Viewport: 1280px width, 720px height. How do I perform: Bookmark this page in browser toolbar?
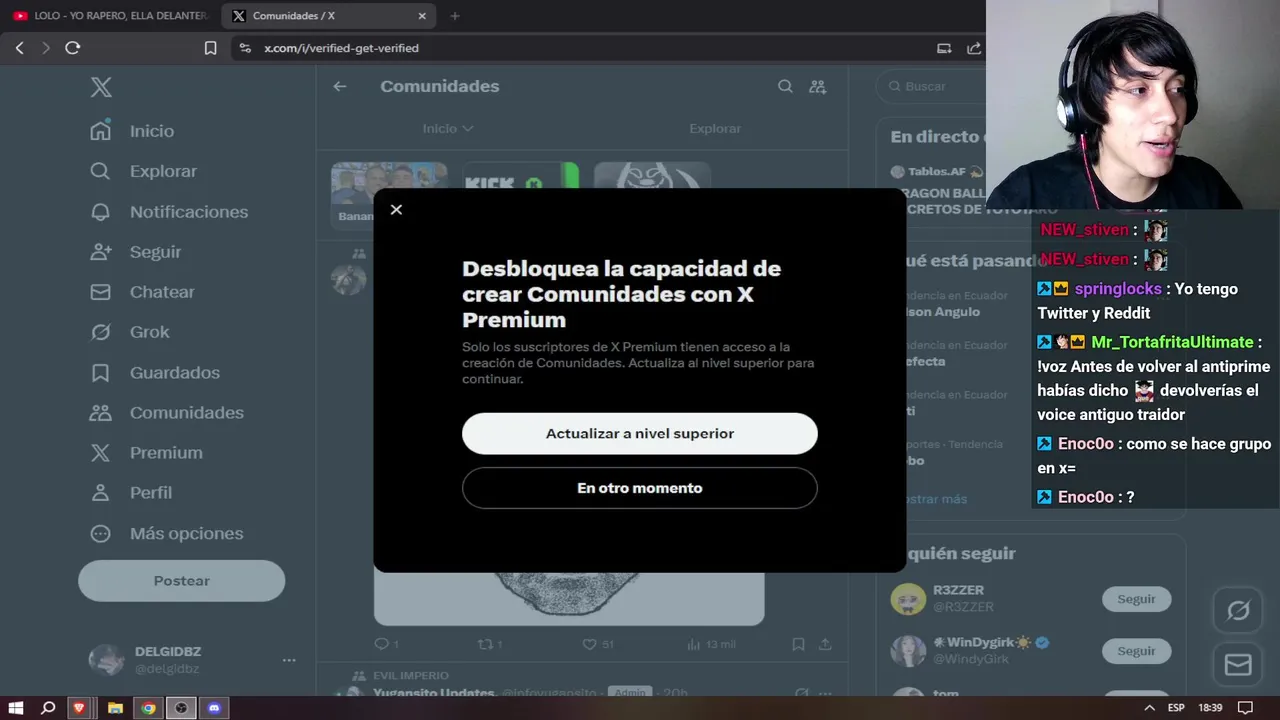pos(210,48)
